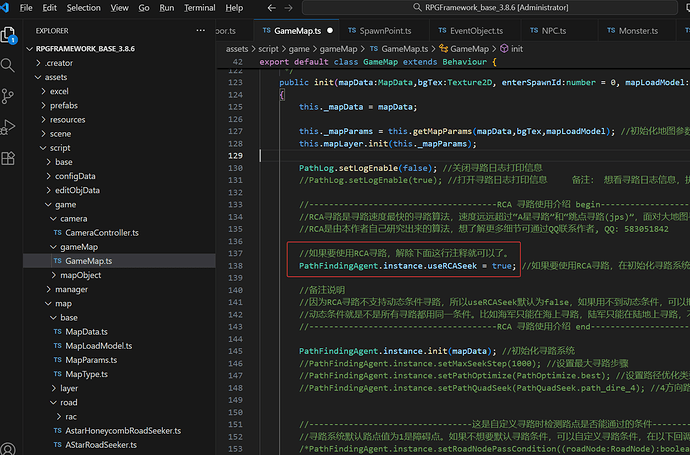Switch to the NPC.ts tab
The width and height of the screenshot is (690, 455).
coord(553,31)
